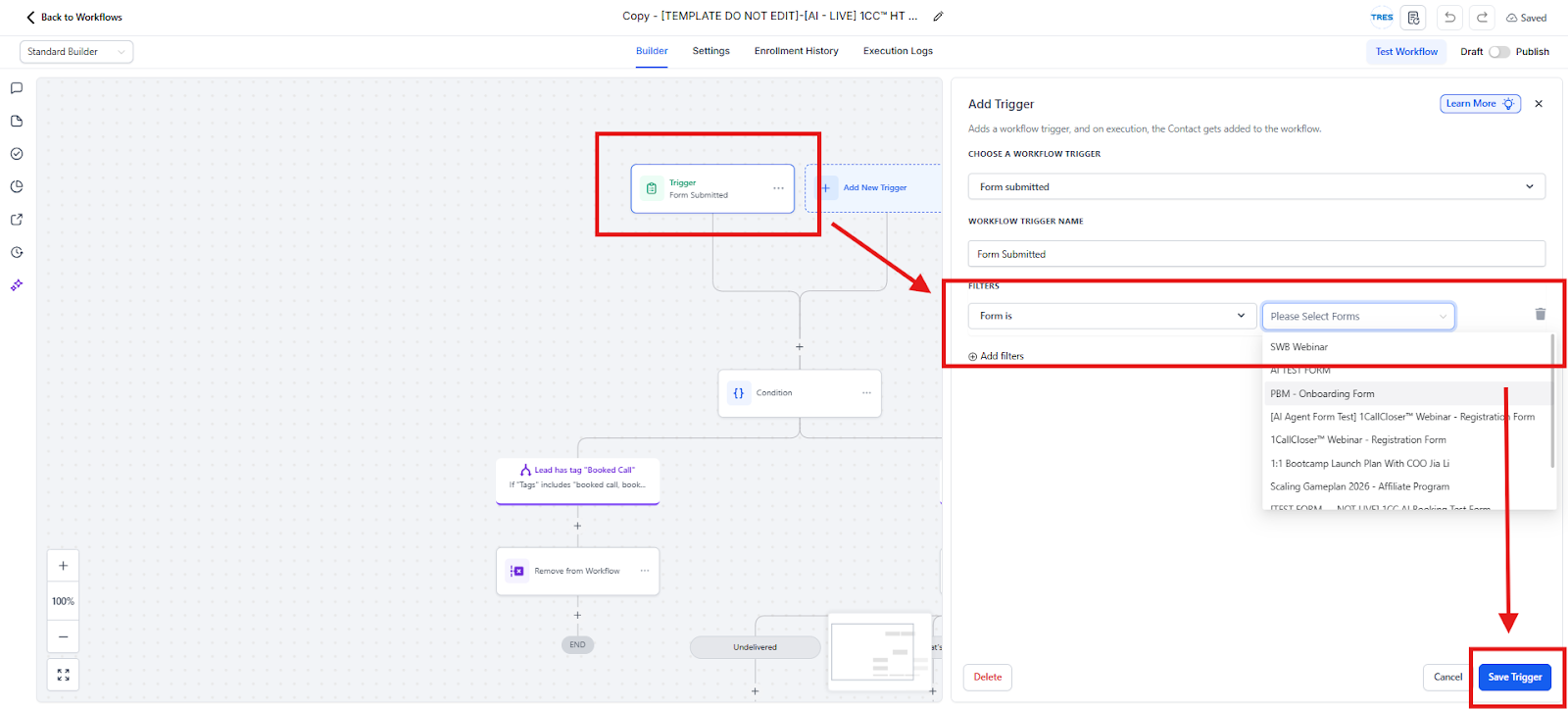Open the Execution Logs tab

[898, 51]
